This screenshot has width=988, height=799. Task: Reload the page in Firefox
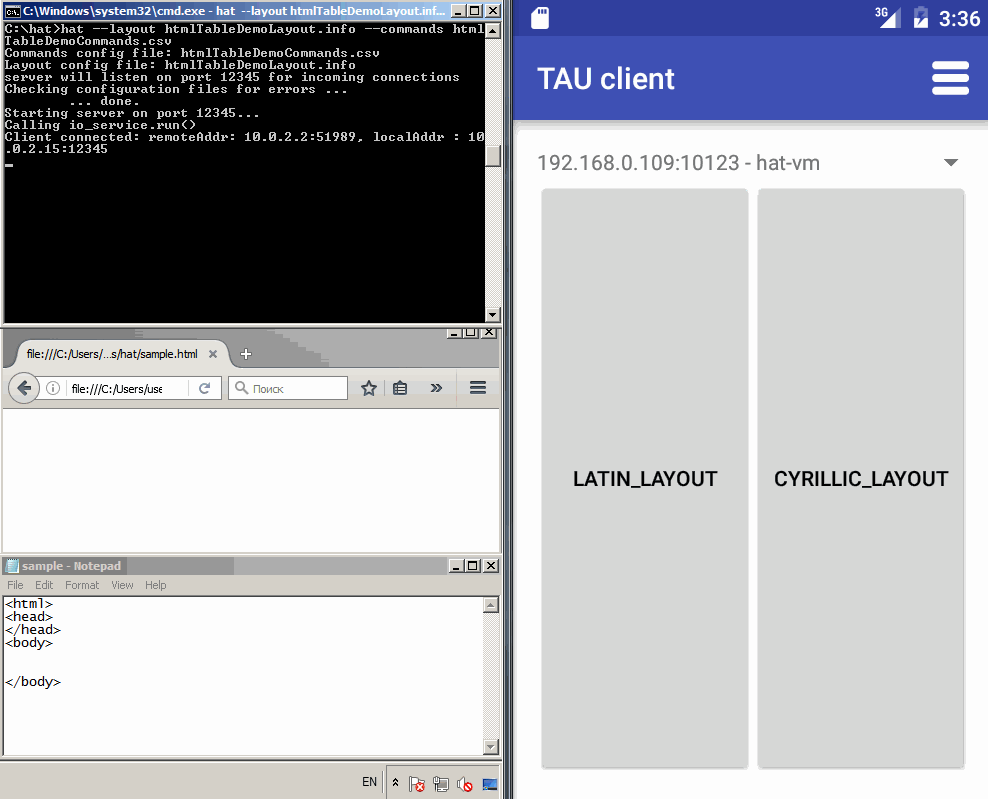coord(204,388)
